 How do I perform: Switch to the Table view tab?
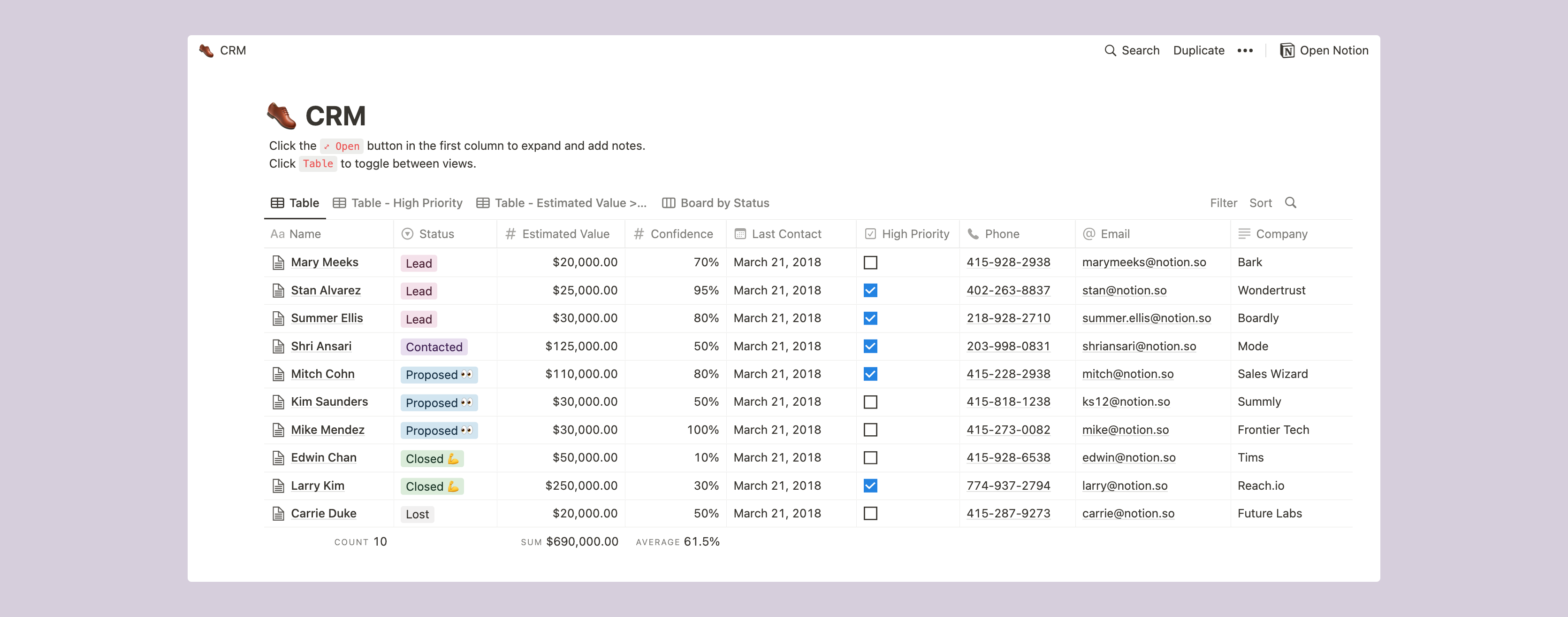coord(295,203)
